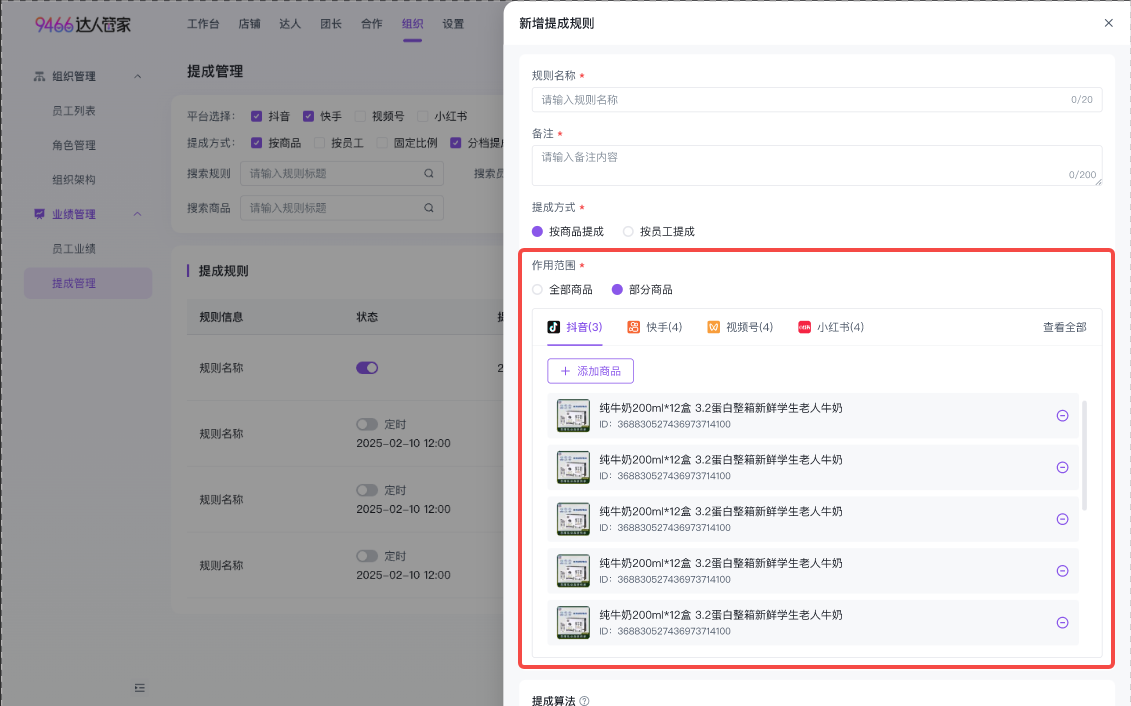Close the 新增提成规则 panel
Screen dimensions: 1131x706
click(x=1109, y=23)
